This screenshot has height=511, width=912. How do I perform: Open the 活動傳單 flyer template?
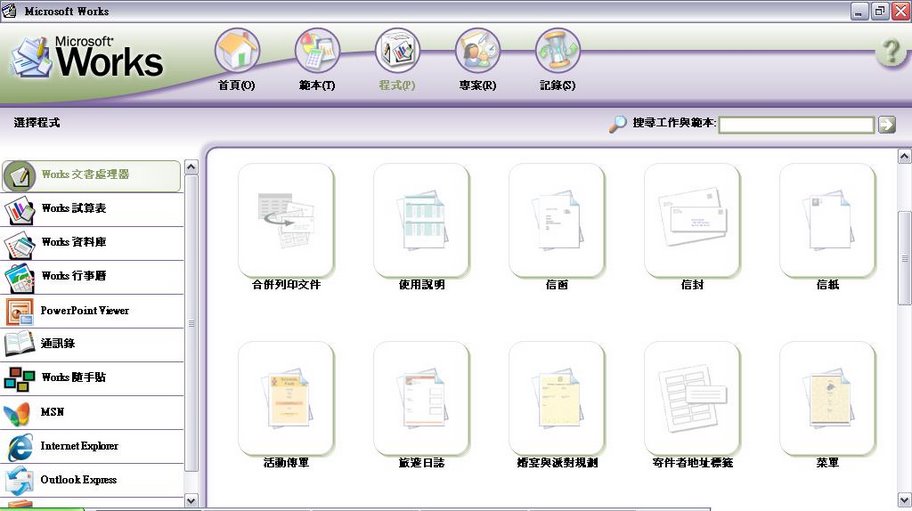click(x=286, y=399)
